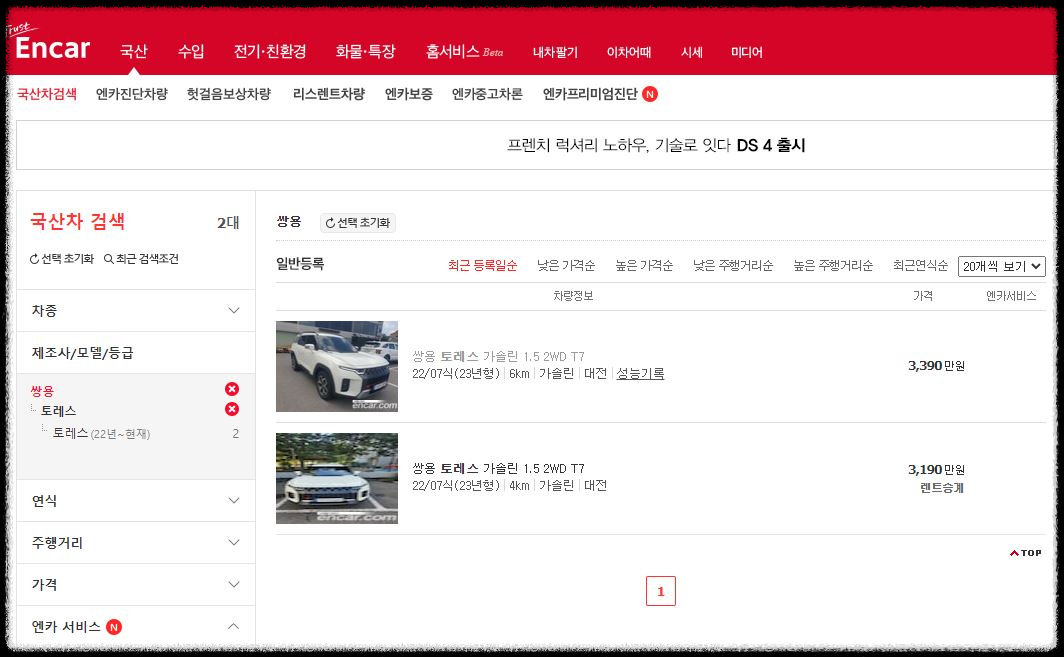
Task: Open the 전기·친환경 menu
Action: (270, 52)
